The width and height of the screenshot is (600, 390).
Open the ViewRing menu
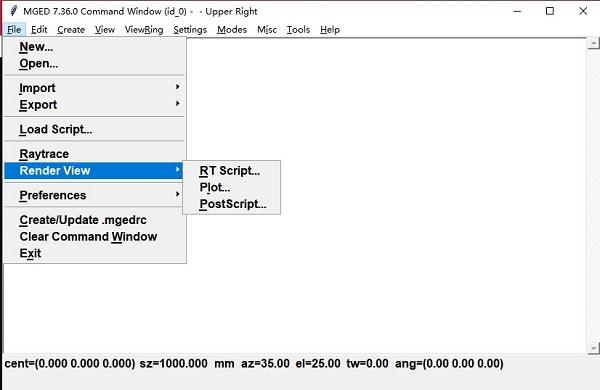(144, 29)
